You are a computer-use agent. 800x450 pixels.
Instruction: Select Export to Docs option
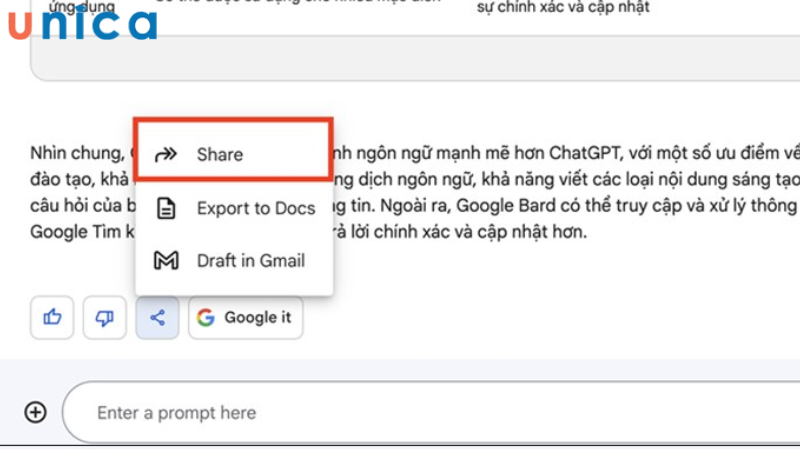234,208
